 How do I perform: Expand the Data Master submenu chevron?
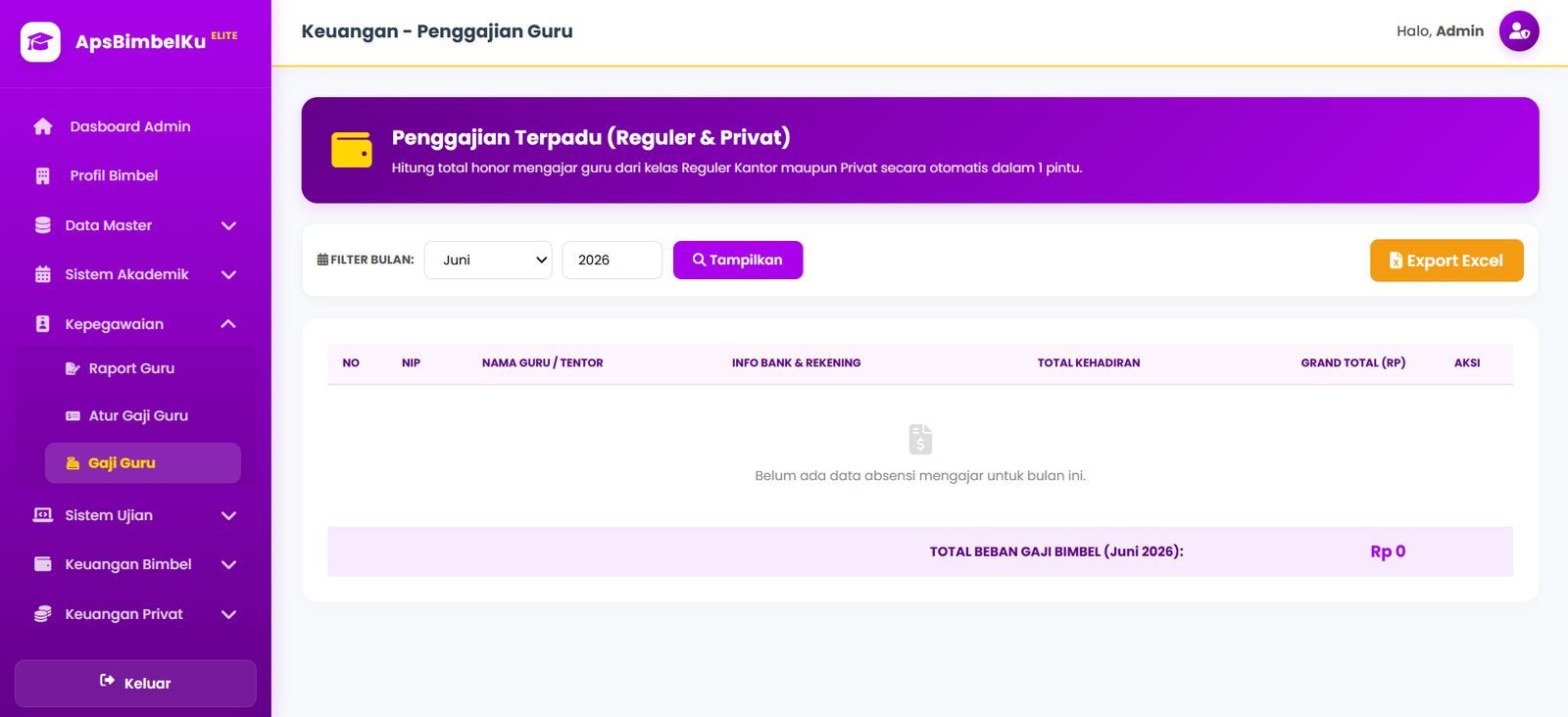pyautogui.click(x=229, y=226)
